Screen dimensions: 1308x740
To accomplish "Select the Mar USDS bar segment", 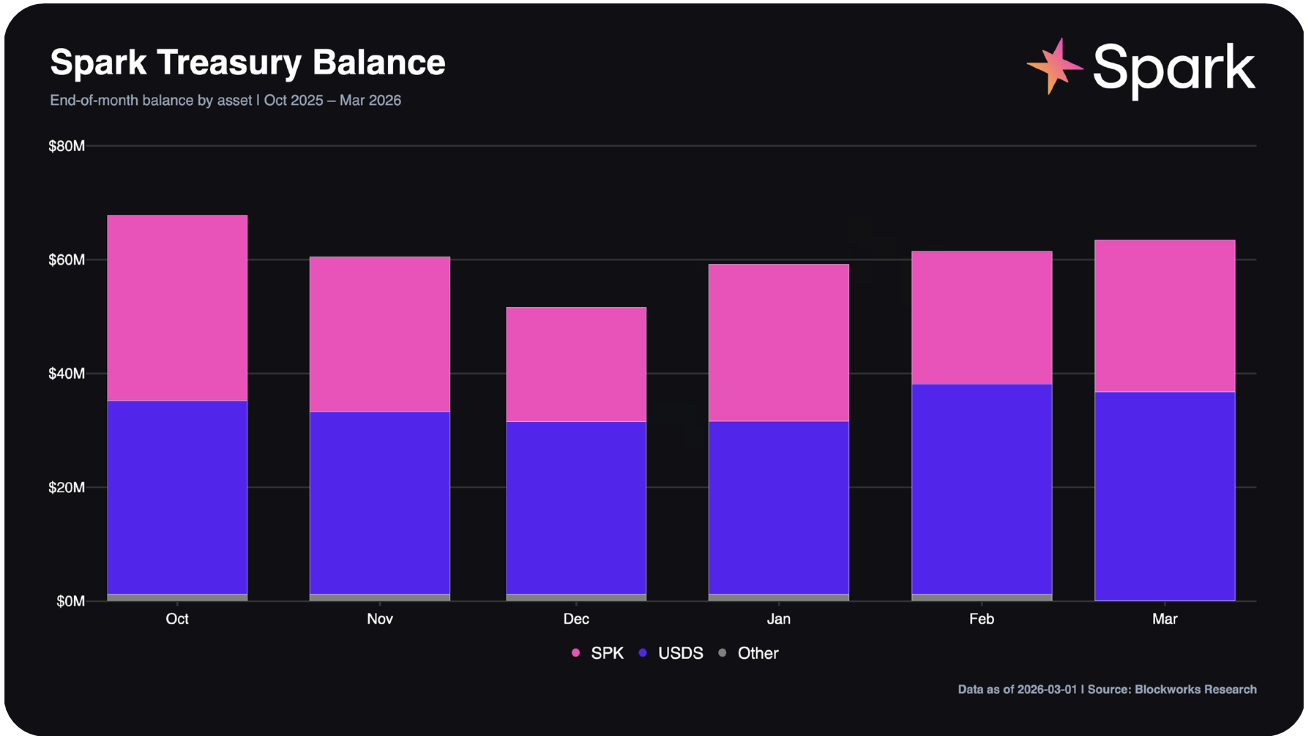I will pyautogui.click(x=1165, y=496).
